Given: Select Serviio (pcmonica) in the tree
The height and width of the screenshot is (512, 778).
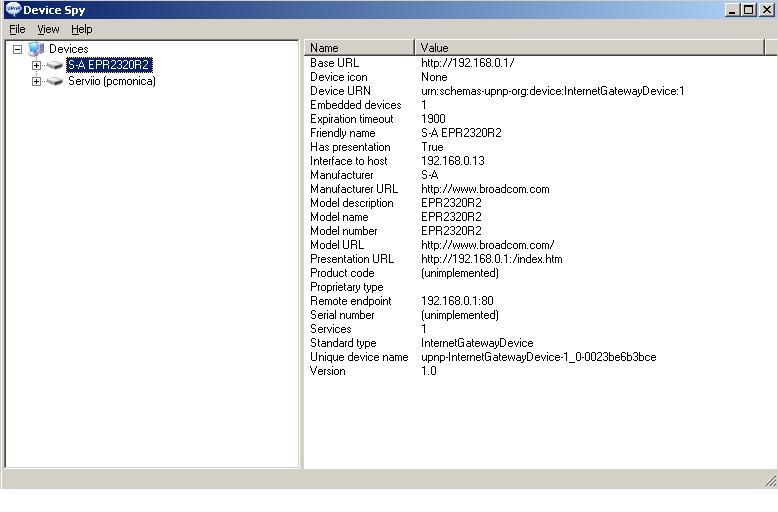Looking at the screenshot, I should coord(112,81).
